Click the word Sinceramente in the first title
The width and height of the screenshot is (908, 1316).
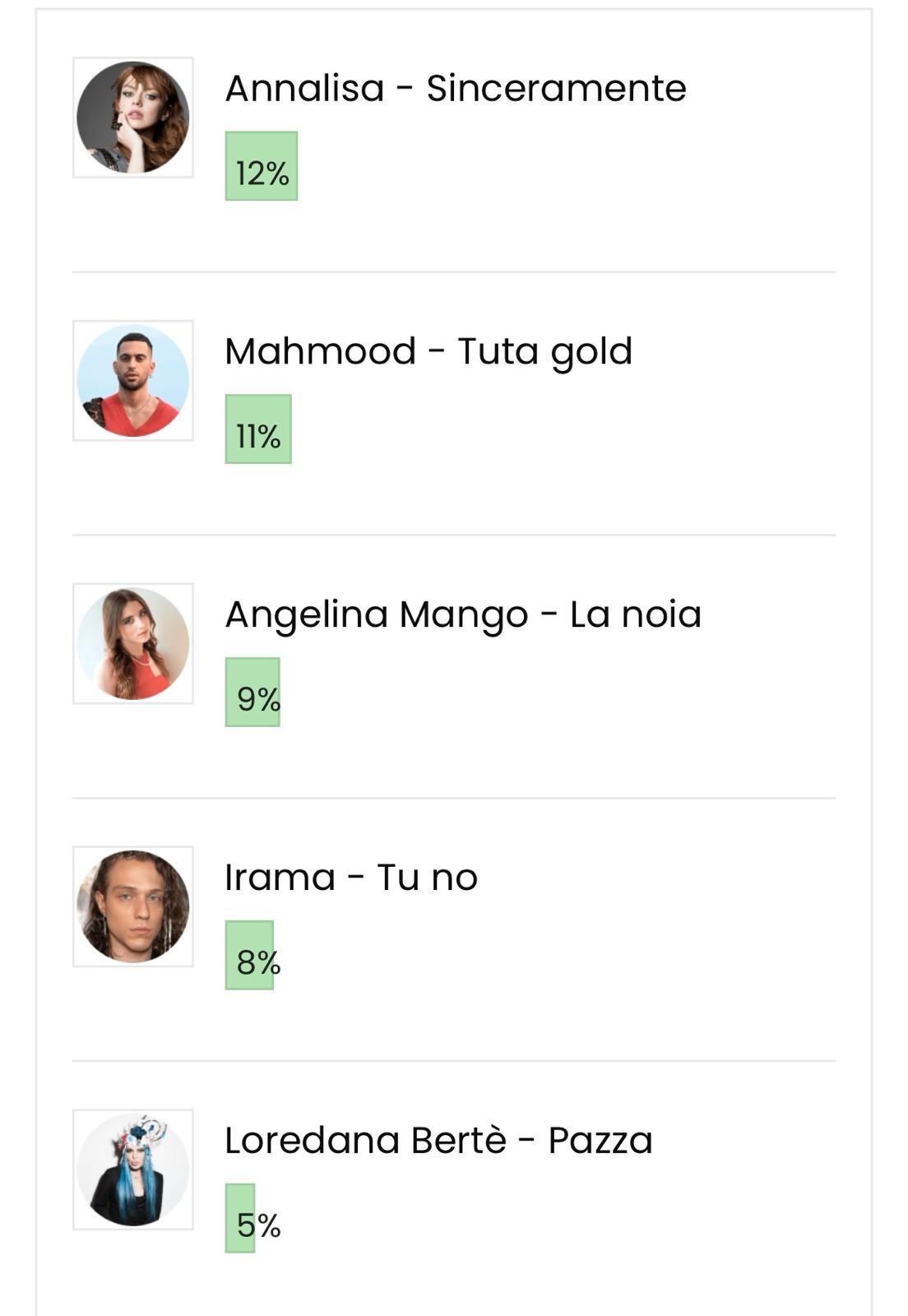[557, 89]
